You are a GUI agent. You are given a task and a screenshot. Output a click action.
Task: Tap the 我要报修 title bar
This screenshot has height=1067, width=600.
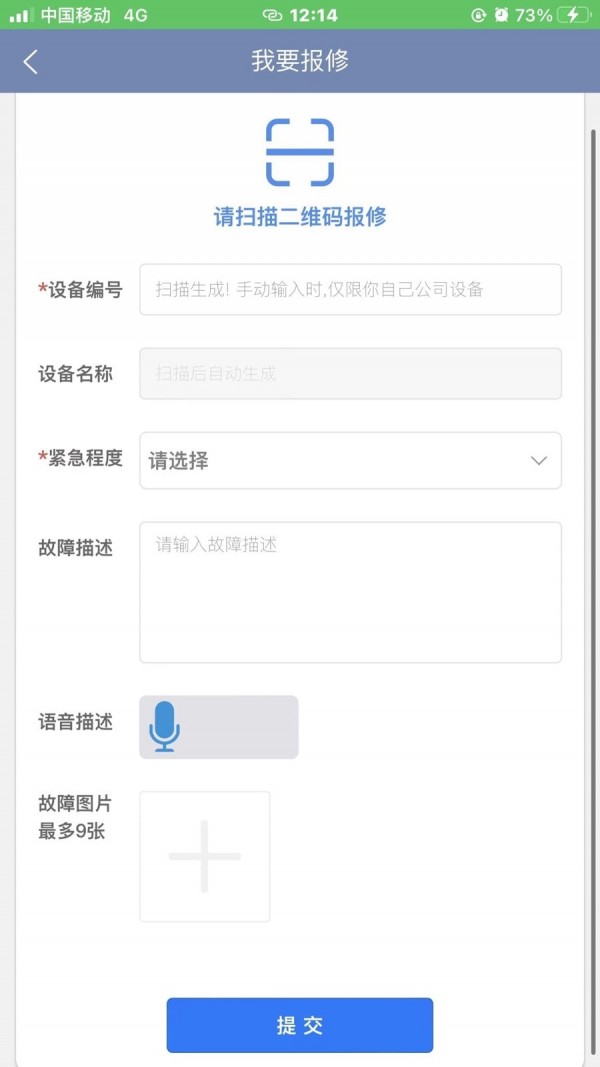299,61
